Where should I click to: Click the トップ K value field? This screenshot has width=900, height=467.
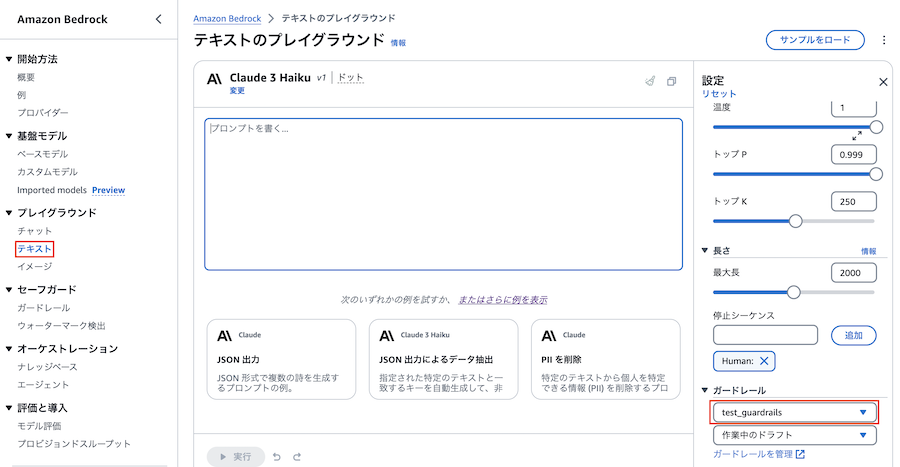point(854,201)
